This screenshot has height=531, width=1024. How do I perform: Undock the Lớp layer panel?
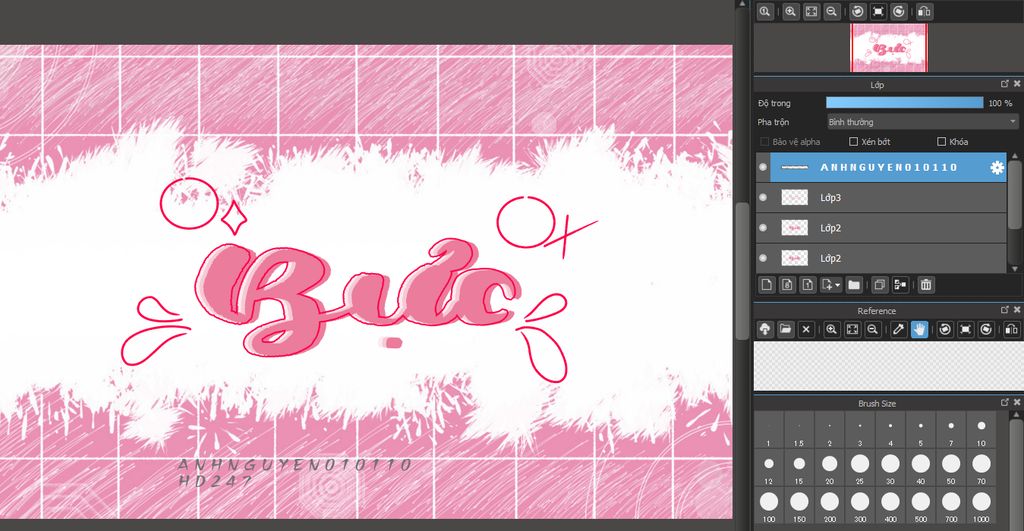[1004, 84]
